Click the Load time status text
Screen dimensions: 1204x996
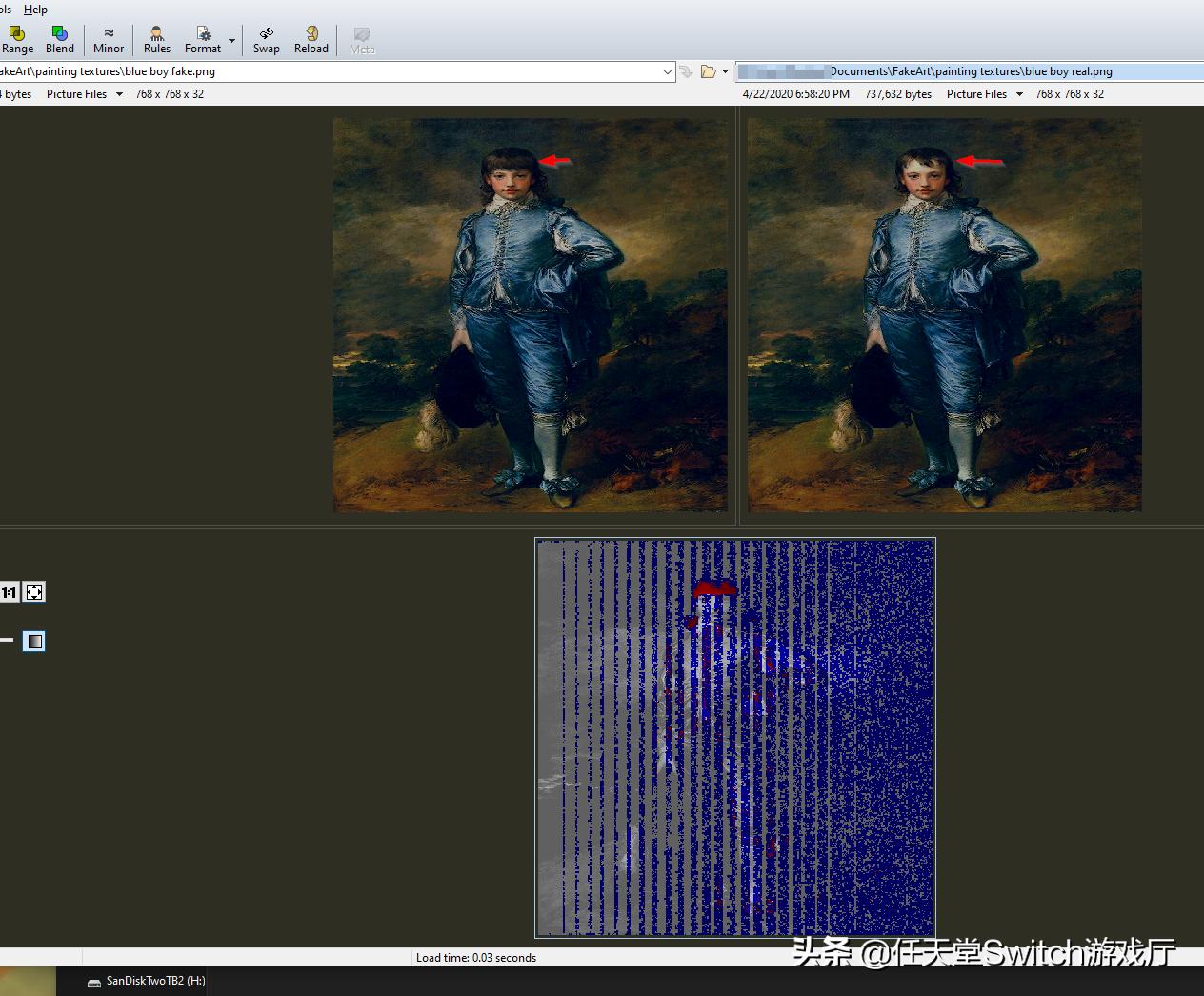(476, 958)
